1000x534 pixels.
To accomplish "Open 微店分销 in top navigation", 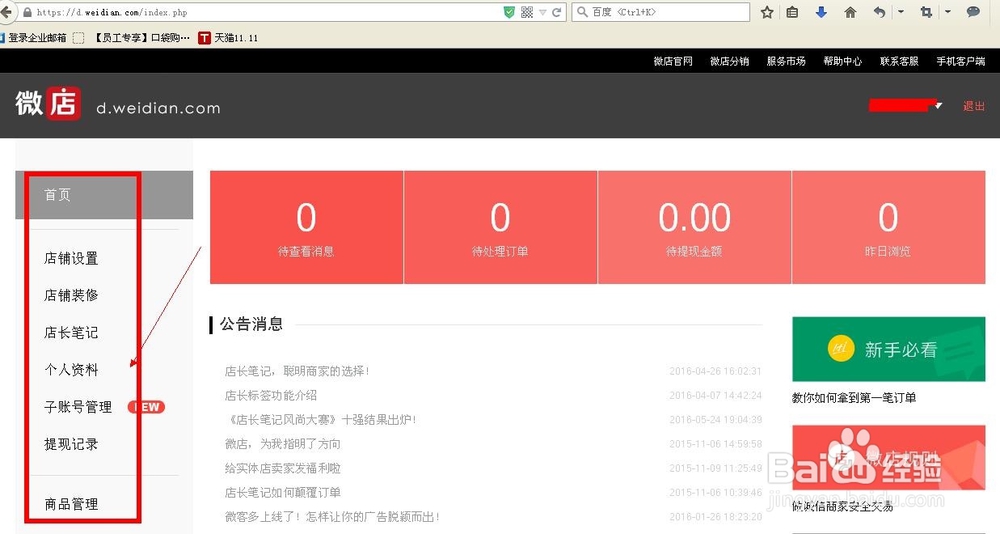I will [730, 61].
